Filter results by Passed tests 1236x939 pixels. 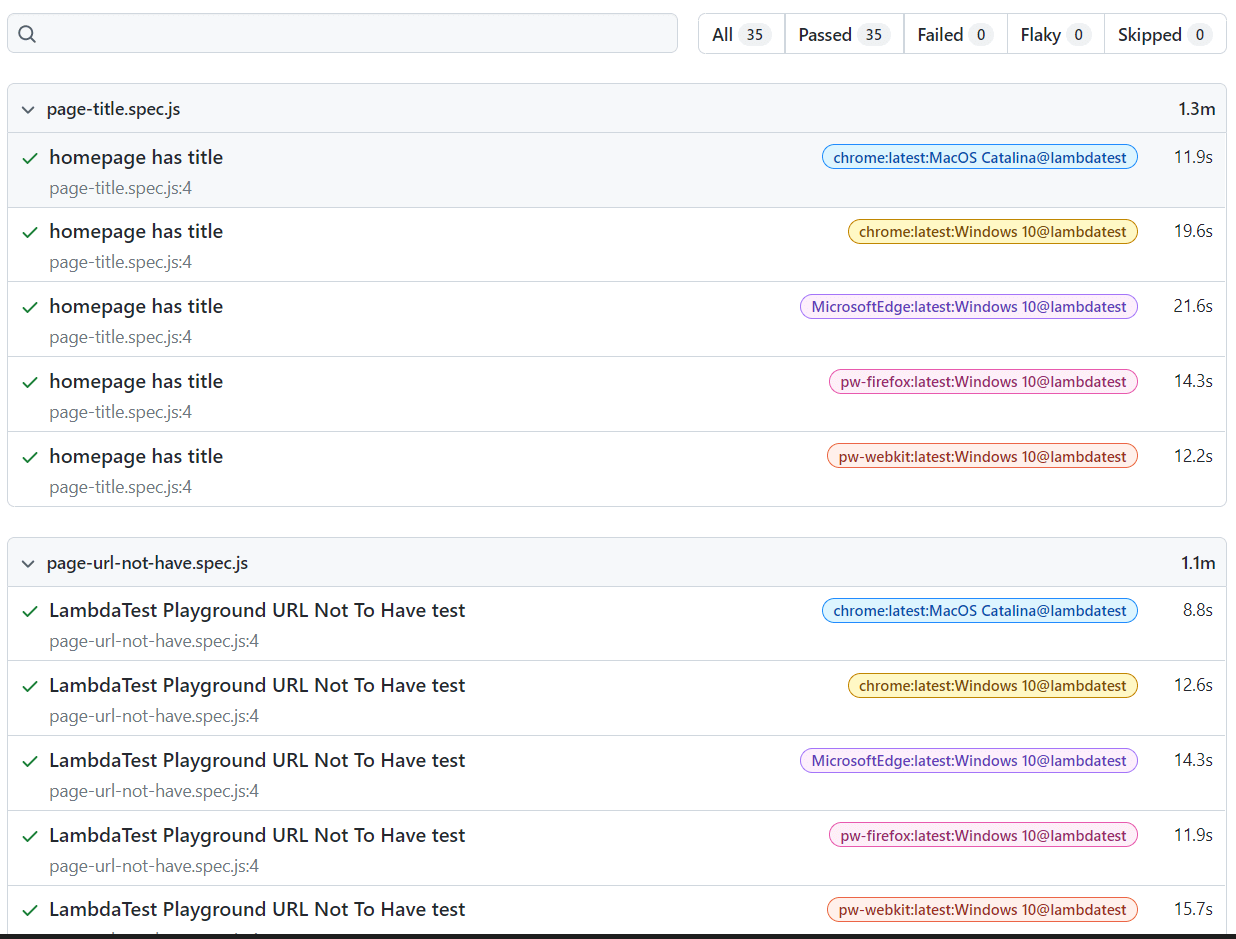tap(843, 33)
